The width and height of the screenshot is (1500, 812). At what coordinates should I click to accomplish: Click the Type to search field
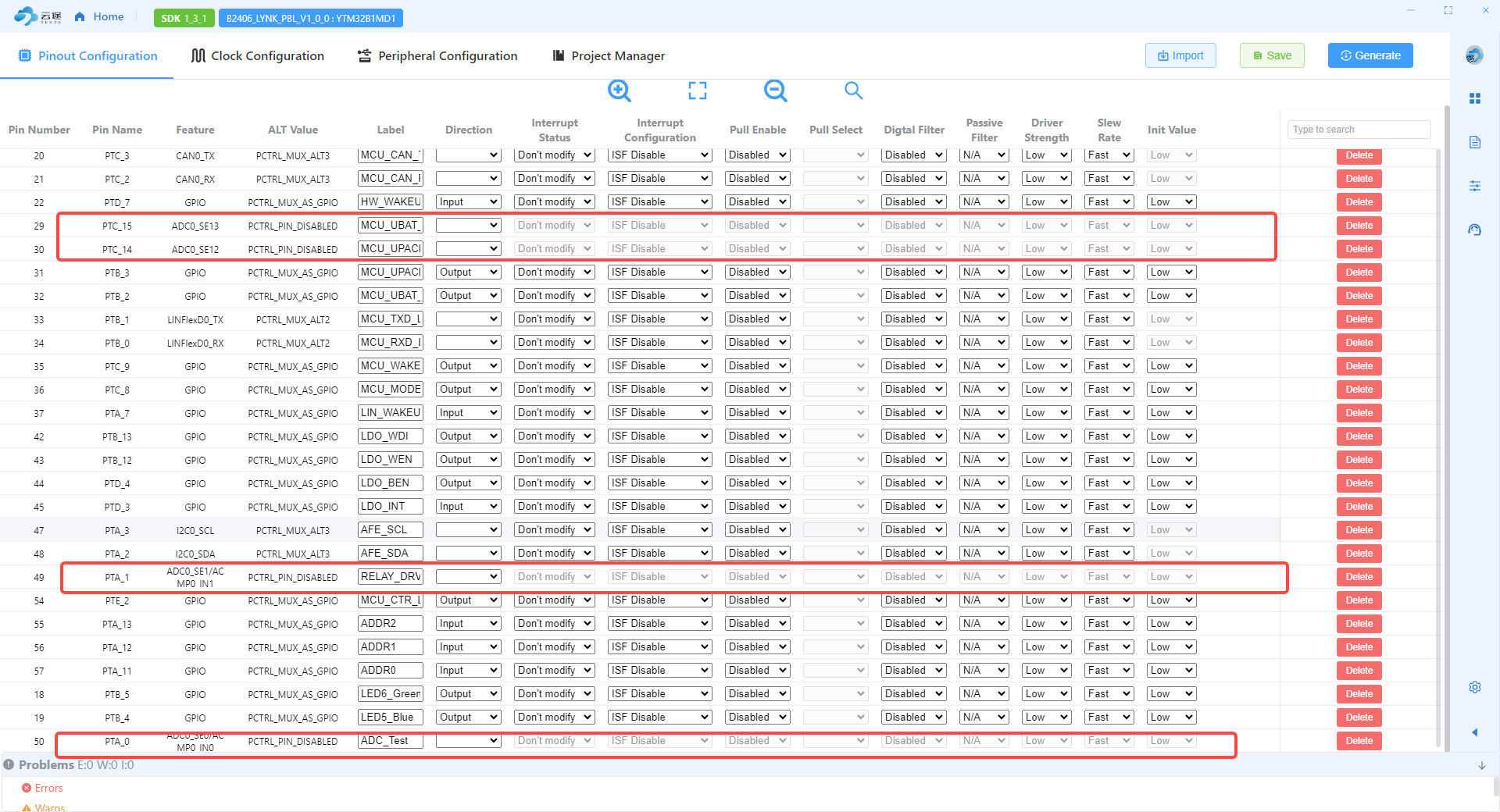(x=1359, y=130)
